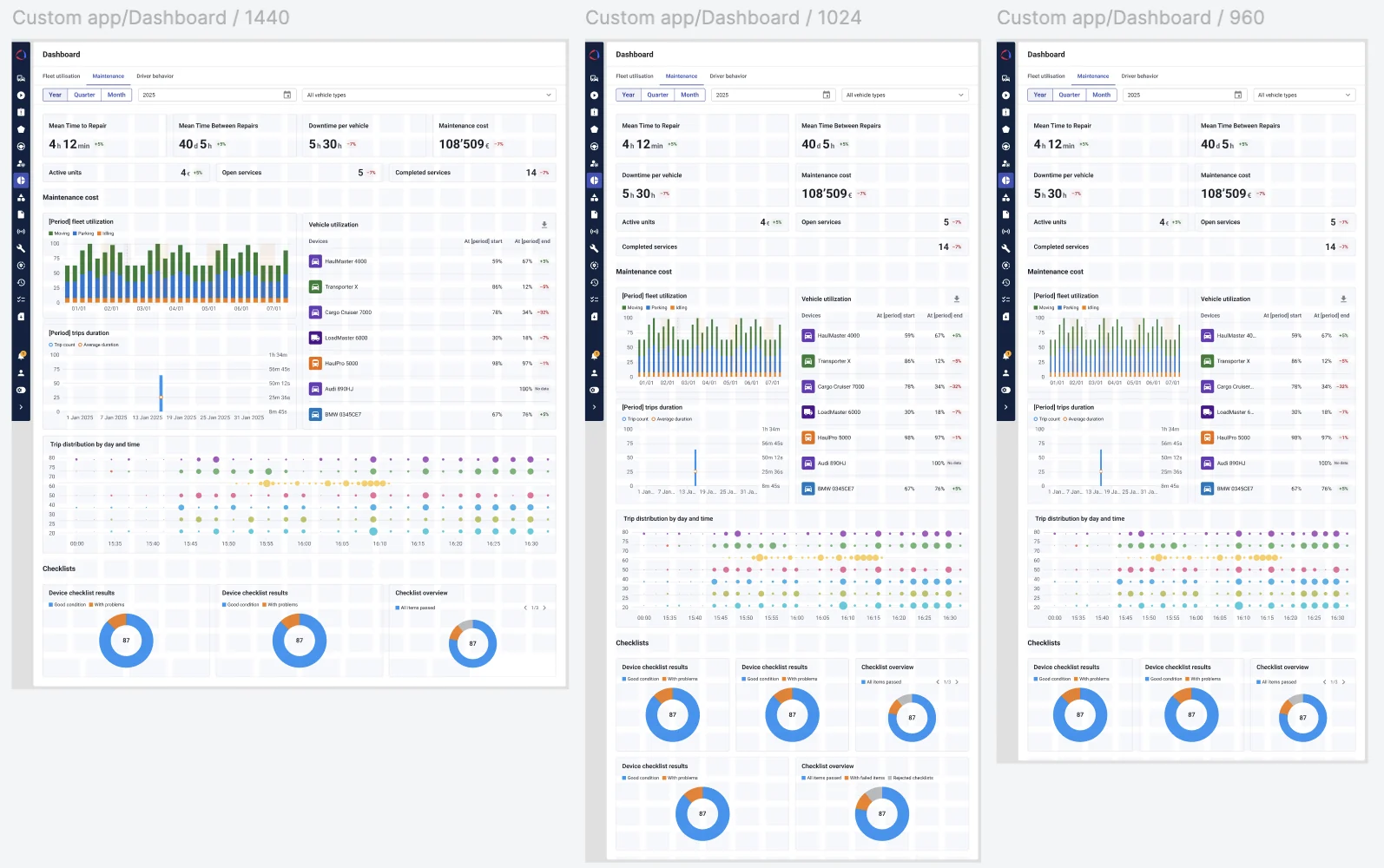Viewport: 1384px width, 868px height.
Task: Select the pie chart dashboard icon in 1024 frame sidebar
Action: coord(594,181)
